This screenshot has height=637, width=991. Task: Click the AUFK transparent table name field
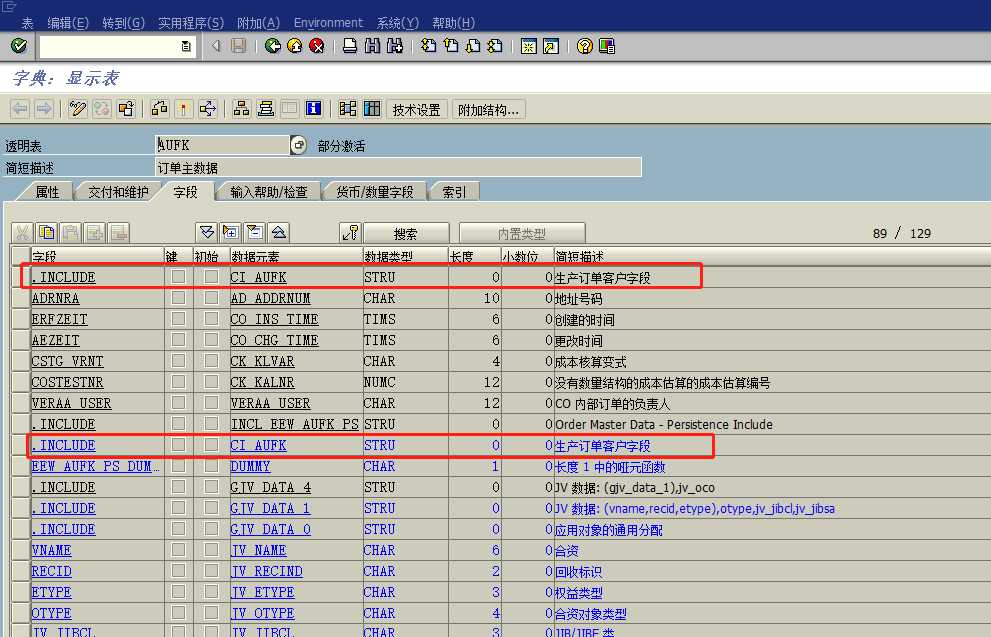[222, 145]
